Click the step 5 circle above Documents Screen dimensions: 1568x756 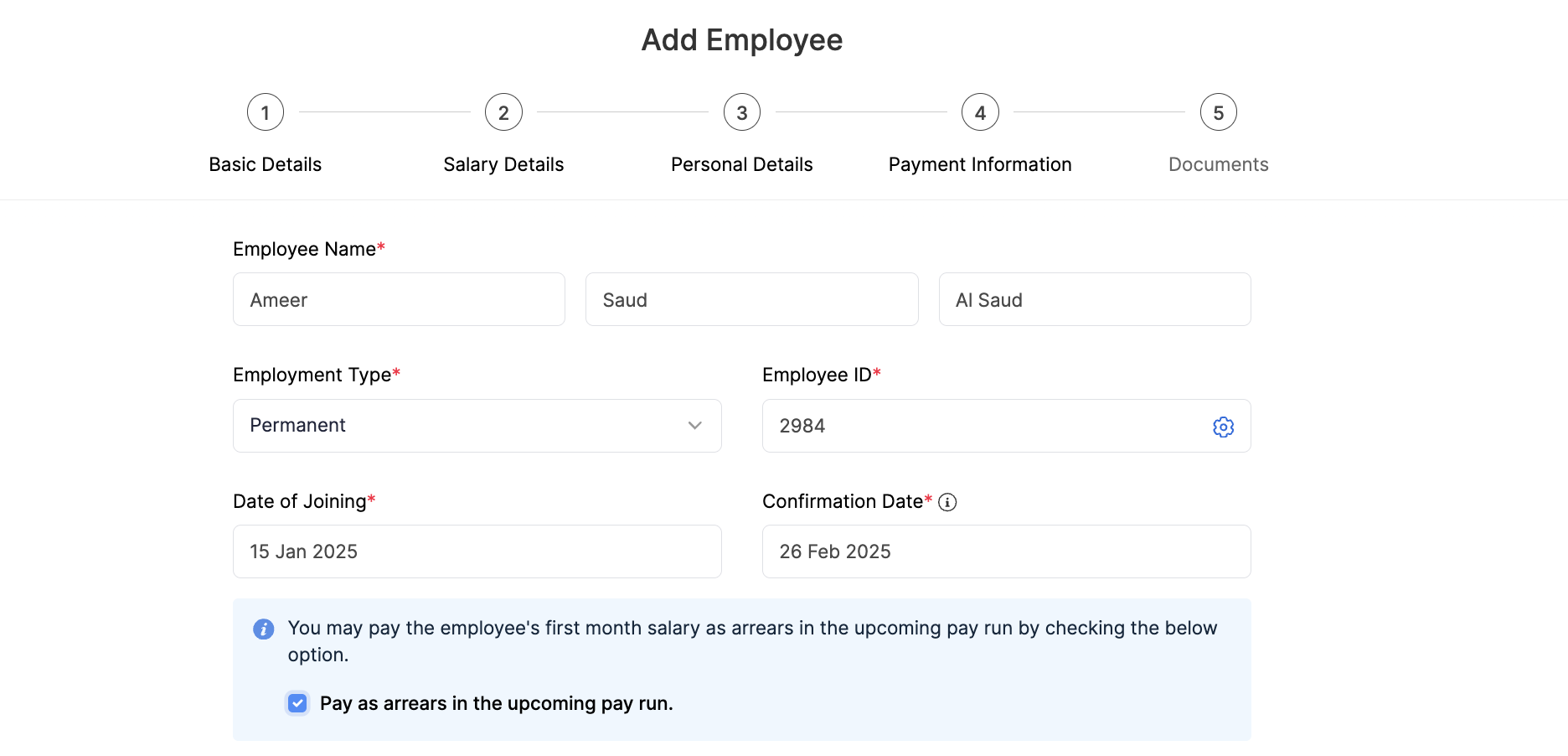click(x=1218, y=111)
